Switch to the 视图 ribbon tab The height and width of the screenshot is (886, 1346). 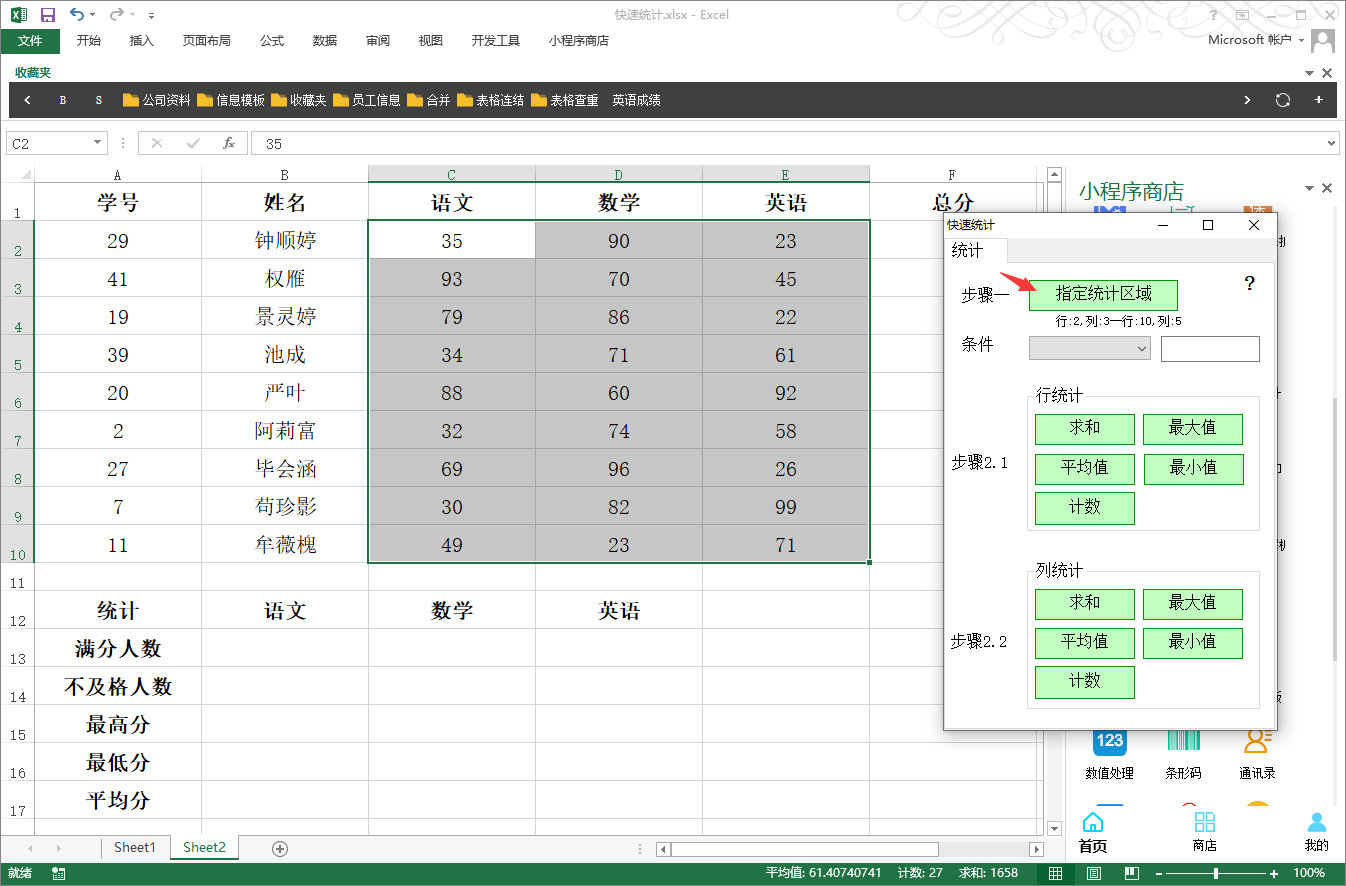coord(431,41)
